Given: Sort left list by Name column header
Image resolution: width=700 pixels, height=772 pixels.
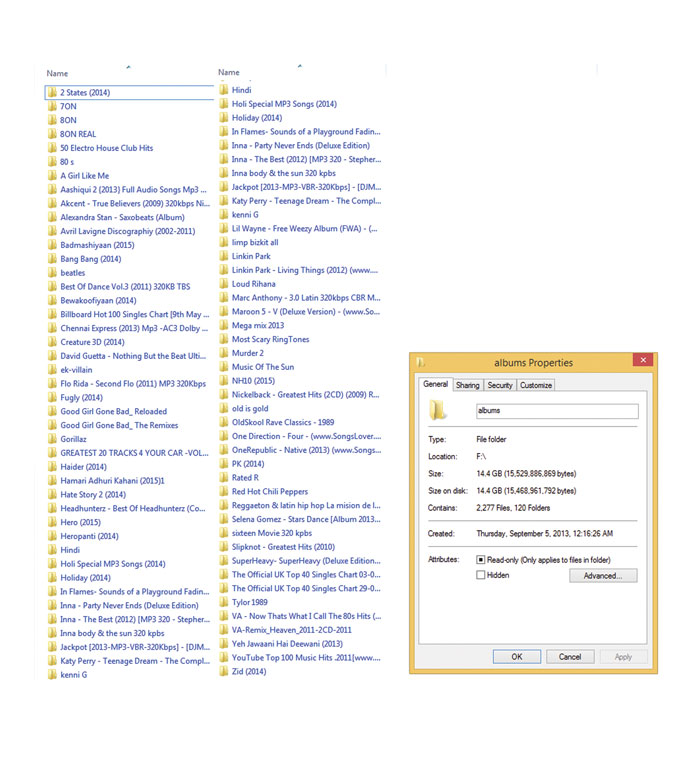Looking at the screenshot, I should [x=57, y=73].
